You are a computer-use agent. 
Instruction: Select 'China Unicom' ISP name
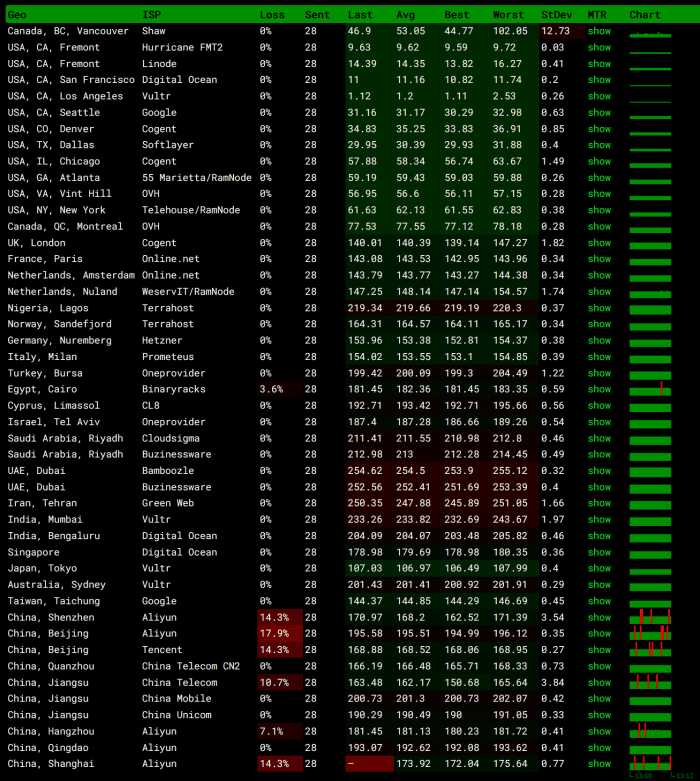point(176,715)
